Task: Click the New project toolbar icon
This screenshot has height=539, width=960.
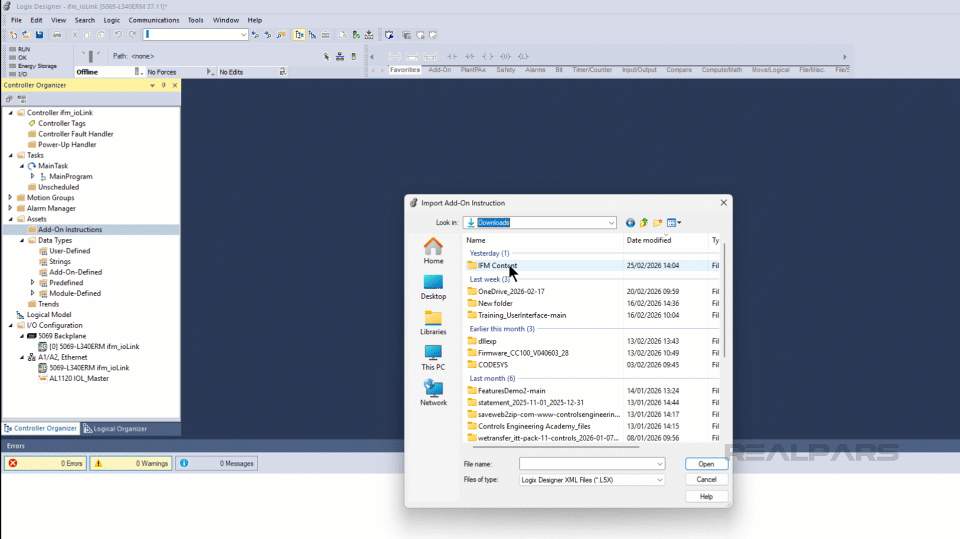Action: (x=13, y=35)
